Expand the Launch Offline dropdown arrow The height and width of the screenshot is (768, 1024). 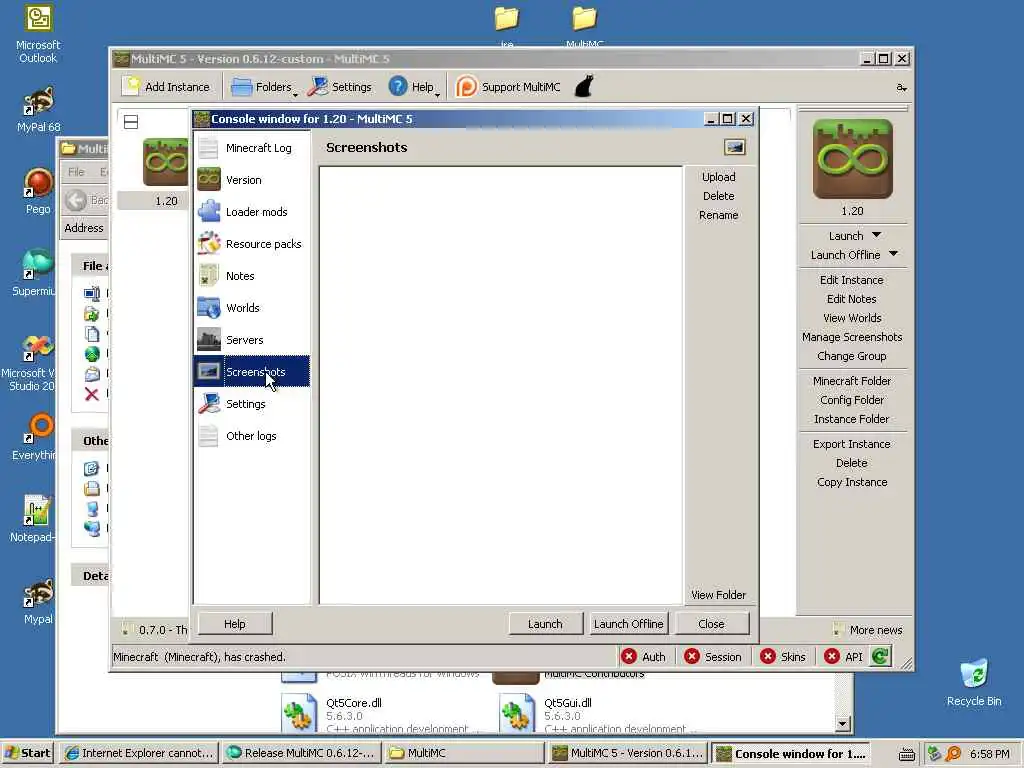pyautogui.click(x=893, y=254)
